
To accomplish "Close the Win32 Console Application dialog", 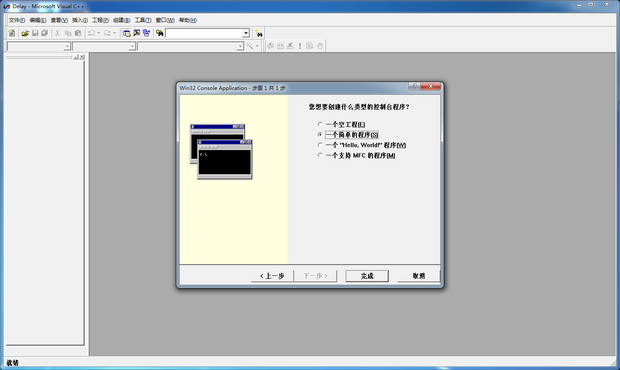I will point(430,86).
